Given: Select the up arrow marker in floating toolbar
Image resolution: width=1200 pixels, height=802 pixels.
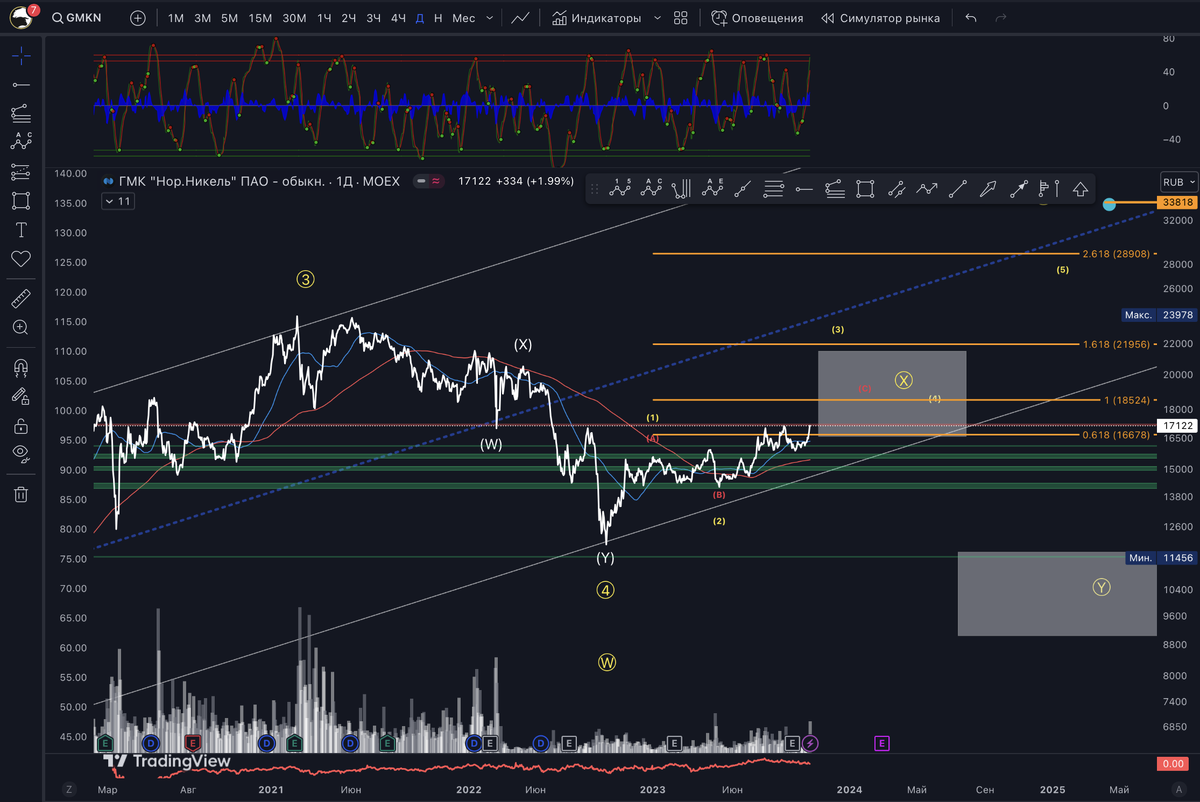Looking at the screenshot, I should tap(1080, 187).
